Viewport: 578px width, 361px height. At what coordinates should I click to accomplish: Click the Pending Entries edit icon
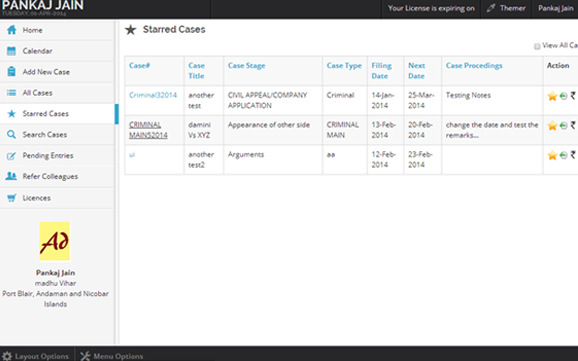(12, 156)
